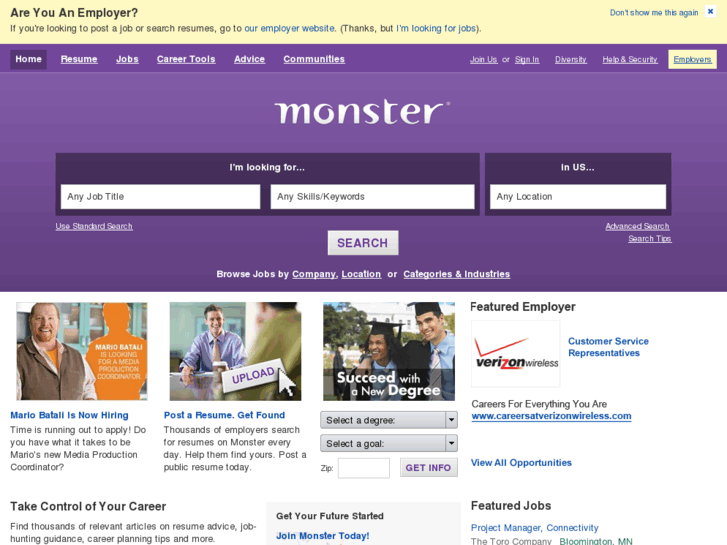727x545 pixels.
Task: Click the Featured Jobs heading
Action: coord(511,506)
